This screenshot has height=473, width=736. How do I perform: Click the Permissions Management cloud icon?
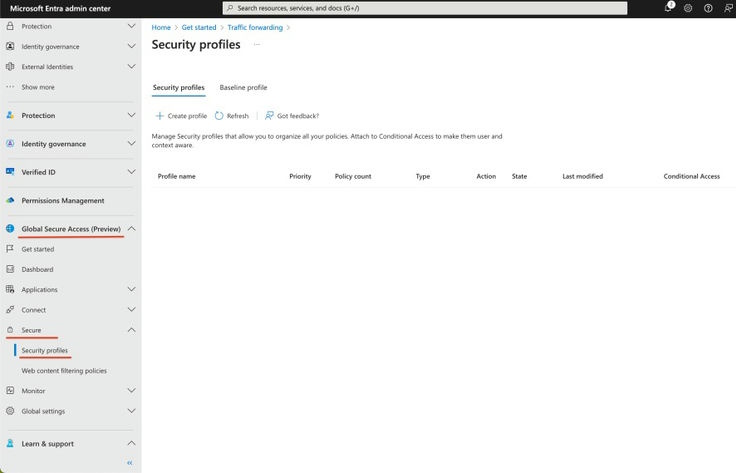[10, 200]
